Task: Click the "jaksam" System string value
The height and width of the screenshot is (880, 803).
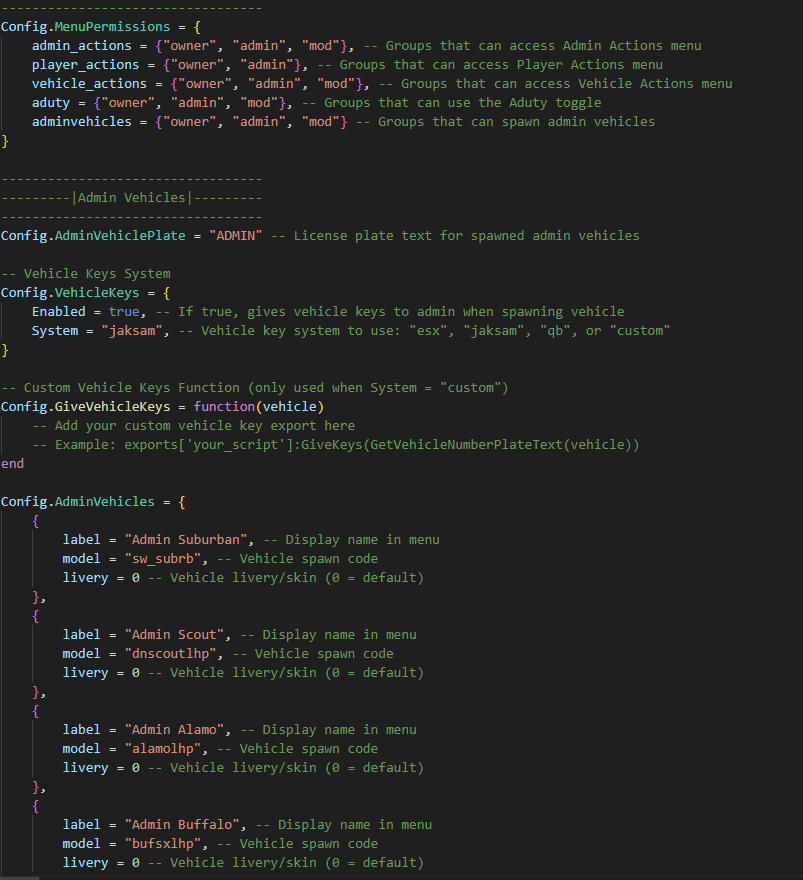Action: [132, 331]
